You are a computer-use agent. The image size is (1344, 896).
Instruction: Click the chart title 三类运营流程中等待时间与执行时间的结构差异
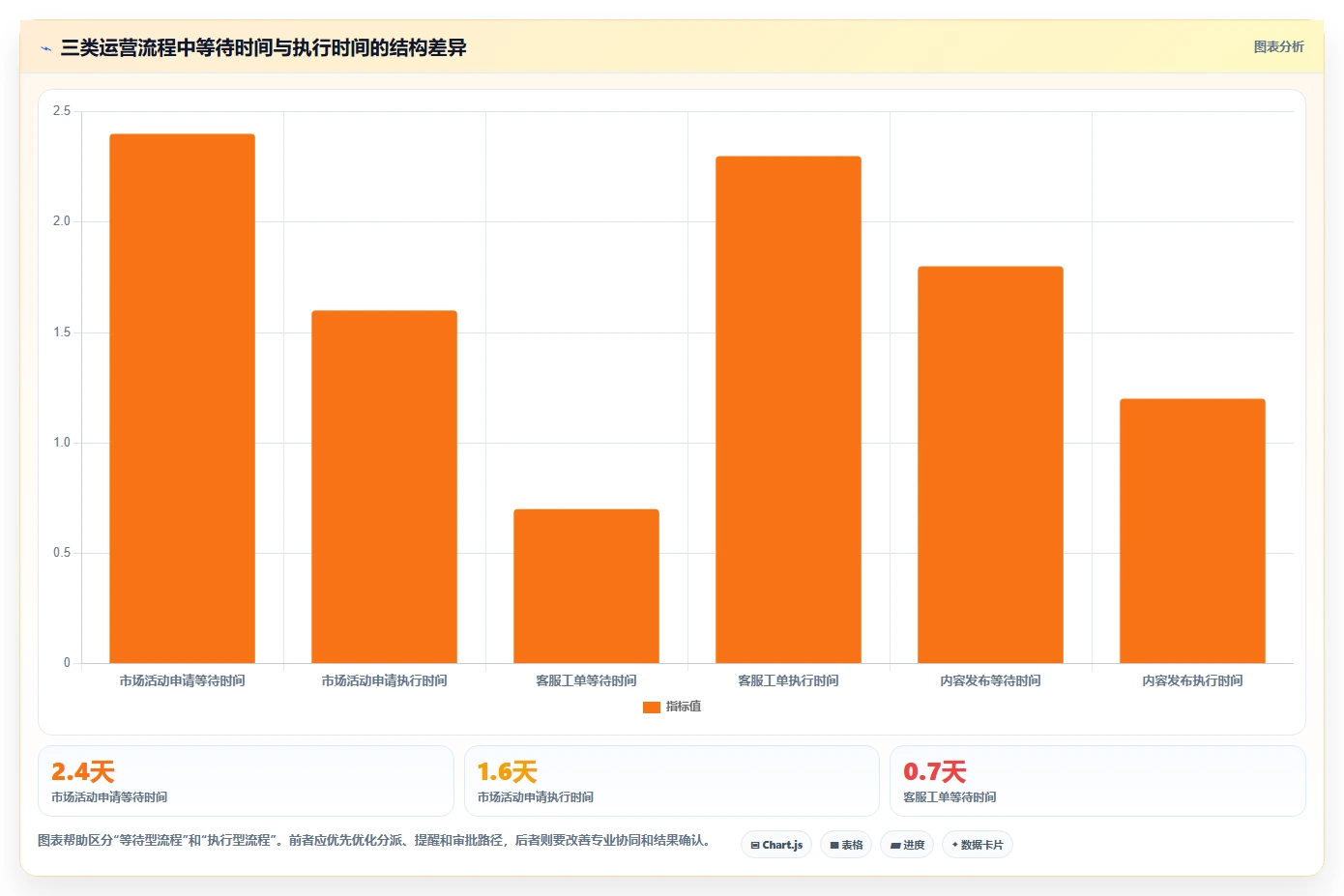[x=263, y=47]
